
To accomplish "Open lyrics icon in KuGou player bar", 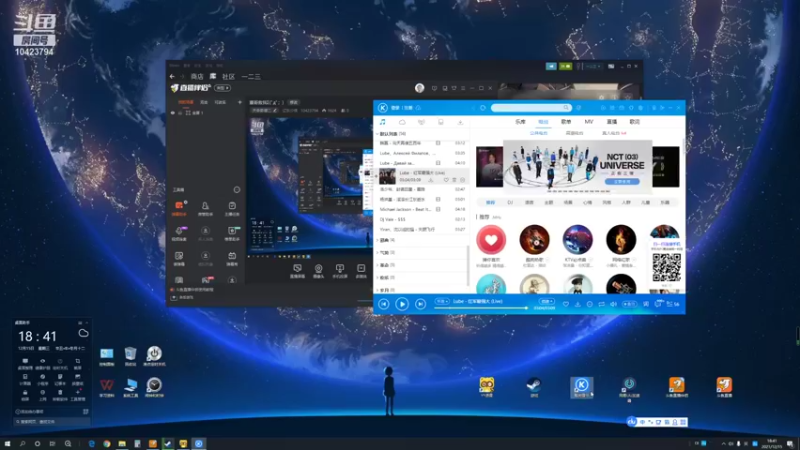I will [646, 304].
